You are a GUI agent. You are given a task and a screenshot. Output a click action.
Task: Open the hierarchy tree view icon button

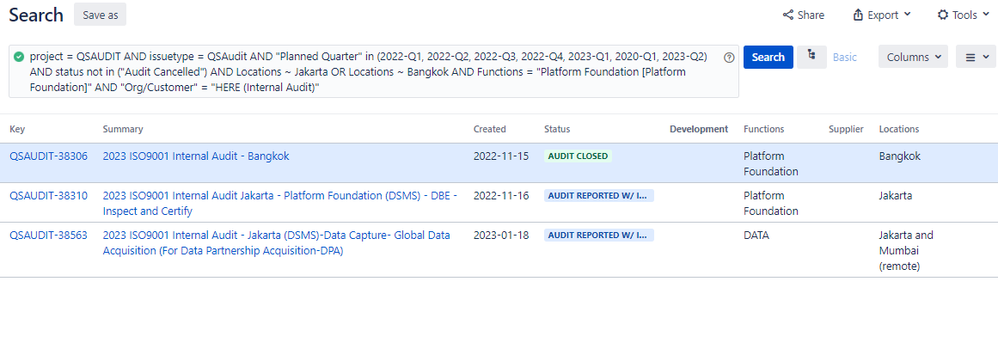click(812, 57)
